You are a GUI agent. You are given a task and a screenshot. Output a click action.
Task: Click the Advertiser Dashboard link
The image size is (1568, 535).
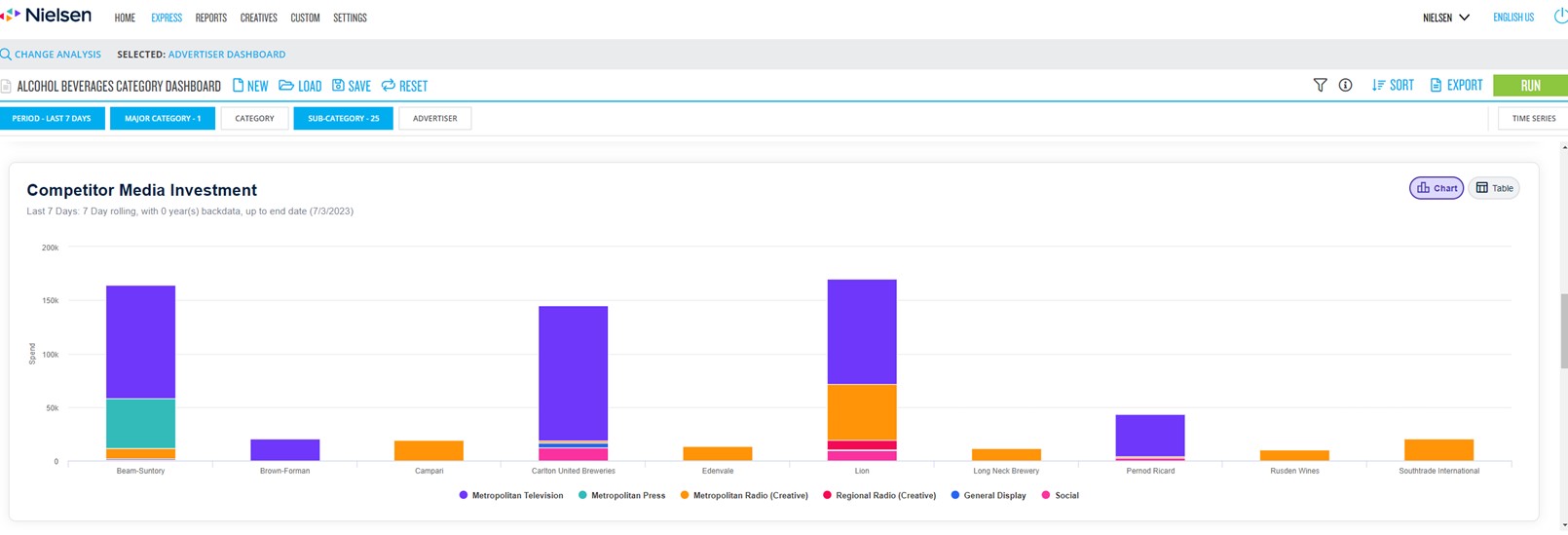[227, 55]
